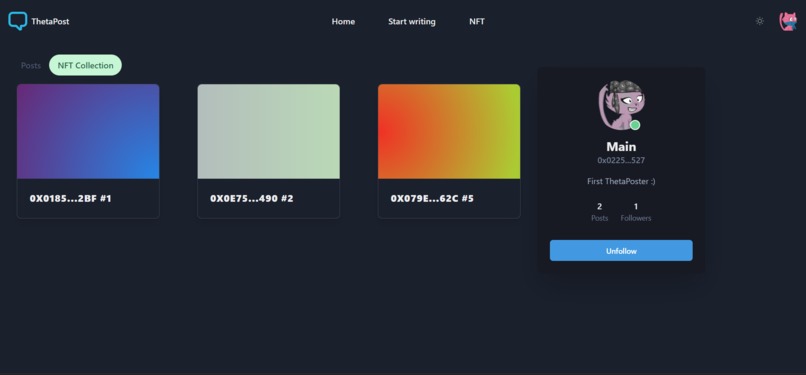Click Main's profile avatar picture
This screenshot has width=806, height=375.
621,105
